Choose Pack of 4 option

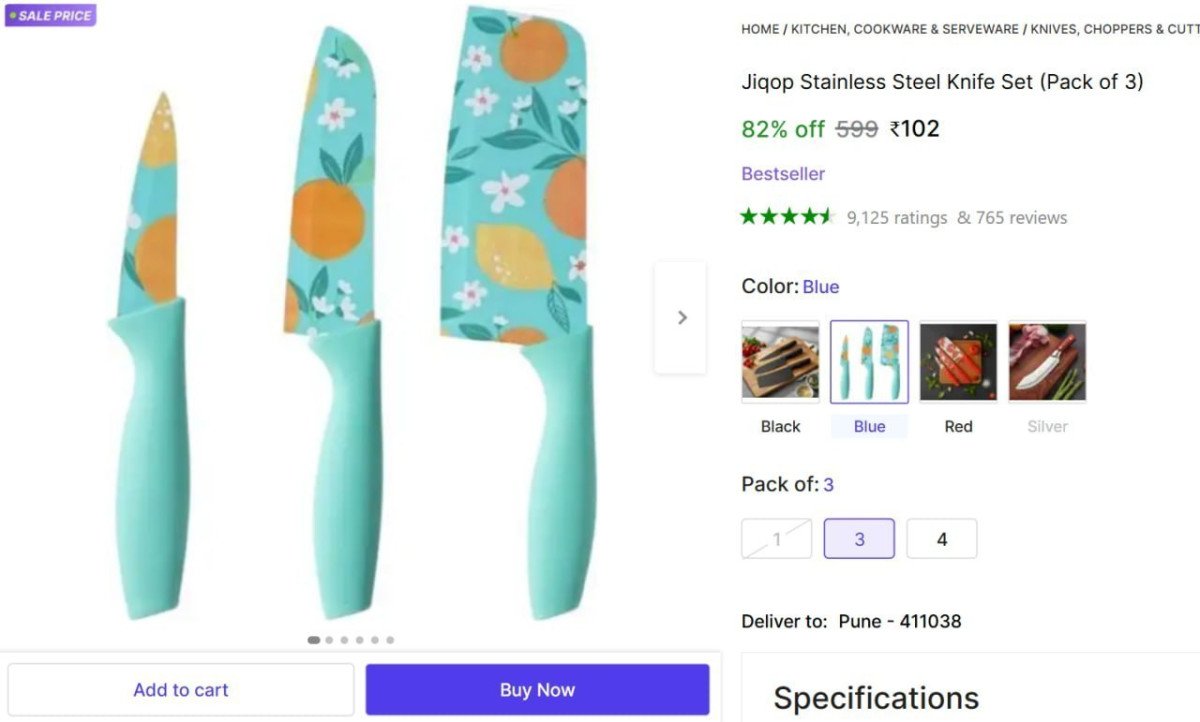click(941, 538)
